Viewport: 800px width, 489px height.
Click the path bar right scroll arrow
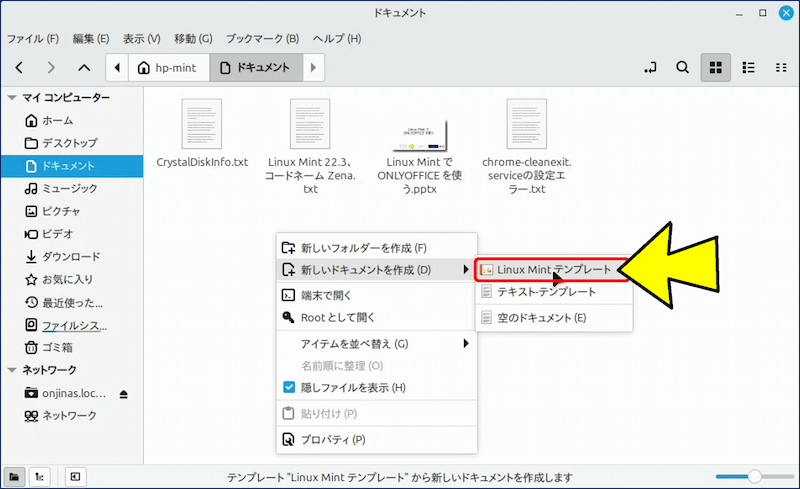(x=313, y=67)
